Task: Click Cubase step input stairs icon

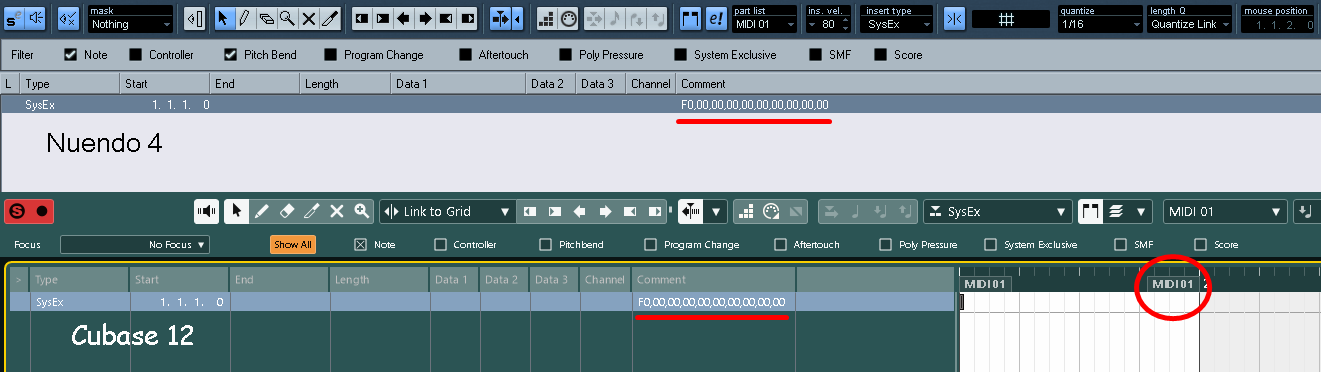Action: click(x=746, y=211)
